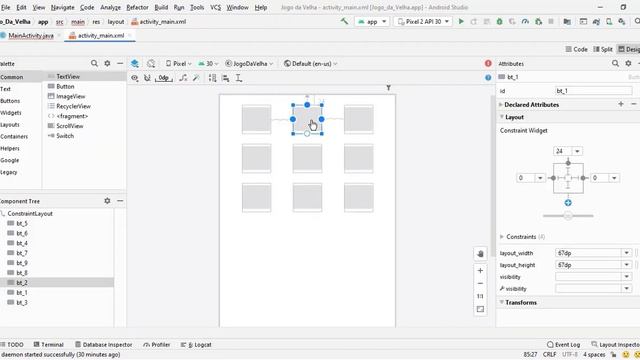Viewport: 640px width, 360px height.
Task: Click the Make Project hammer icon
Action: [x=344, y=21]
